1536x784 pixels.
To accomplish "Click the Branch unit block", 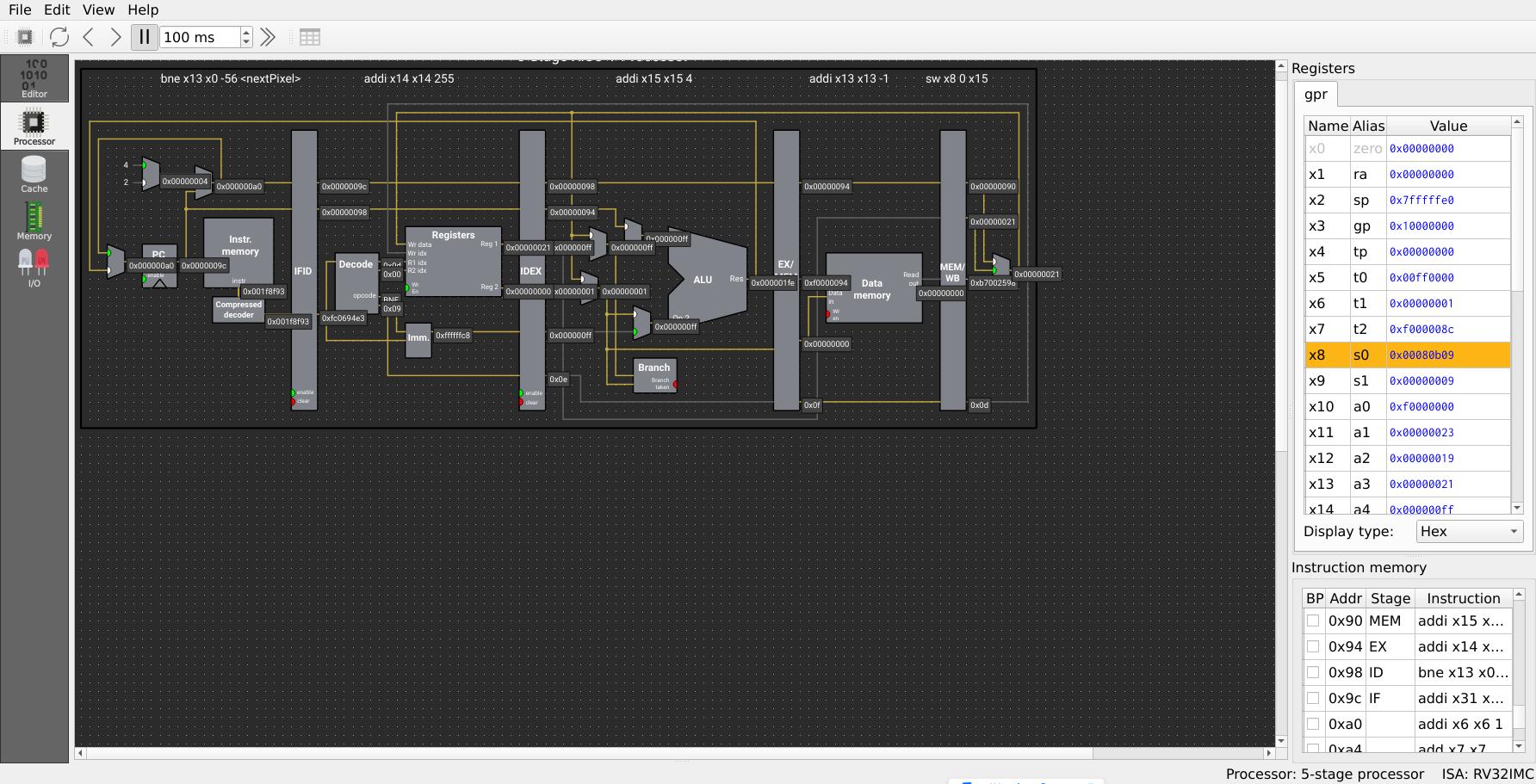I will click(x=654, y=375).
